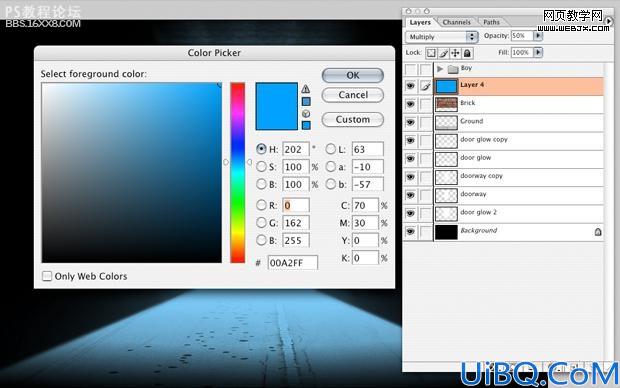Screen dimensions: 620x388
Task: Select the door glow copy layer name
Action: 484,140
